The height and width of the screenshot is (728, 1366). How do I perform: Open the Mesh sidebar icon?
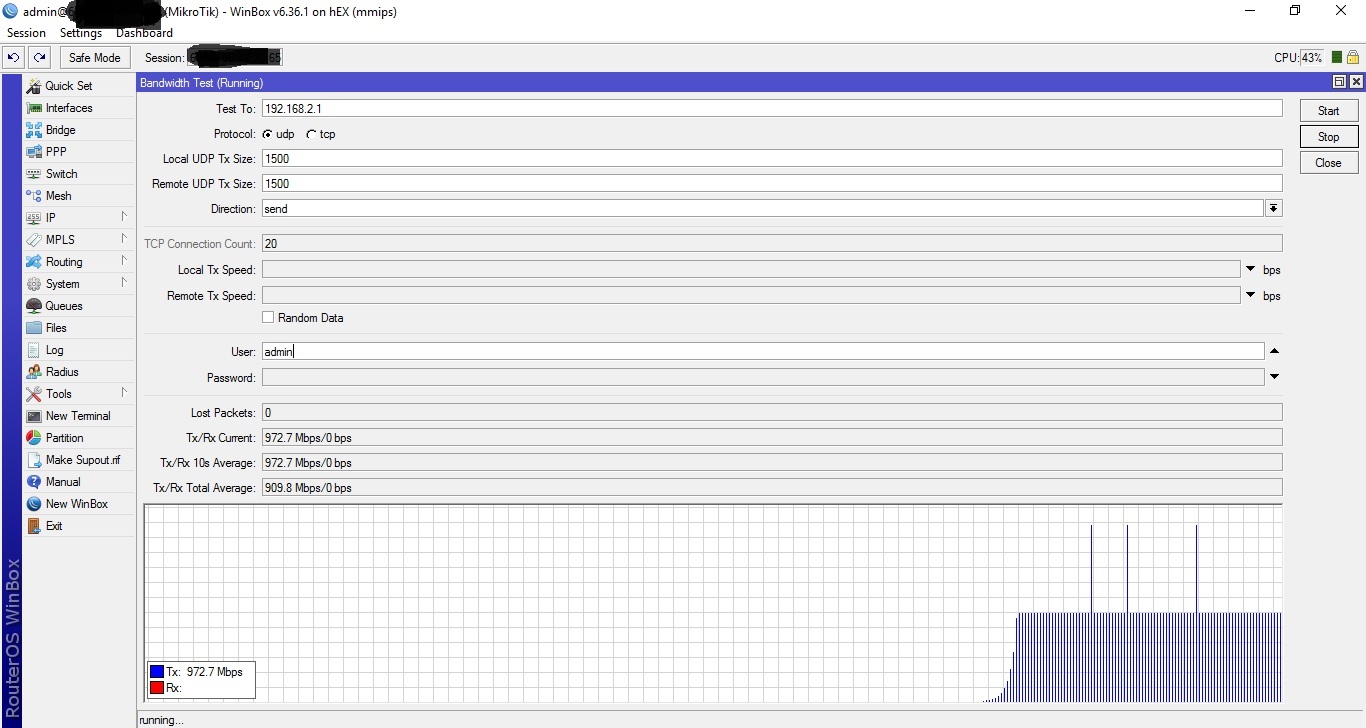tap(34, 196)
